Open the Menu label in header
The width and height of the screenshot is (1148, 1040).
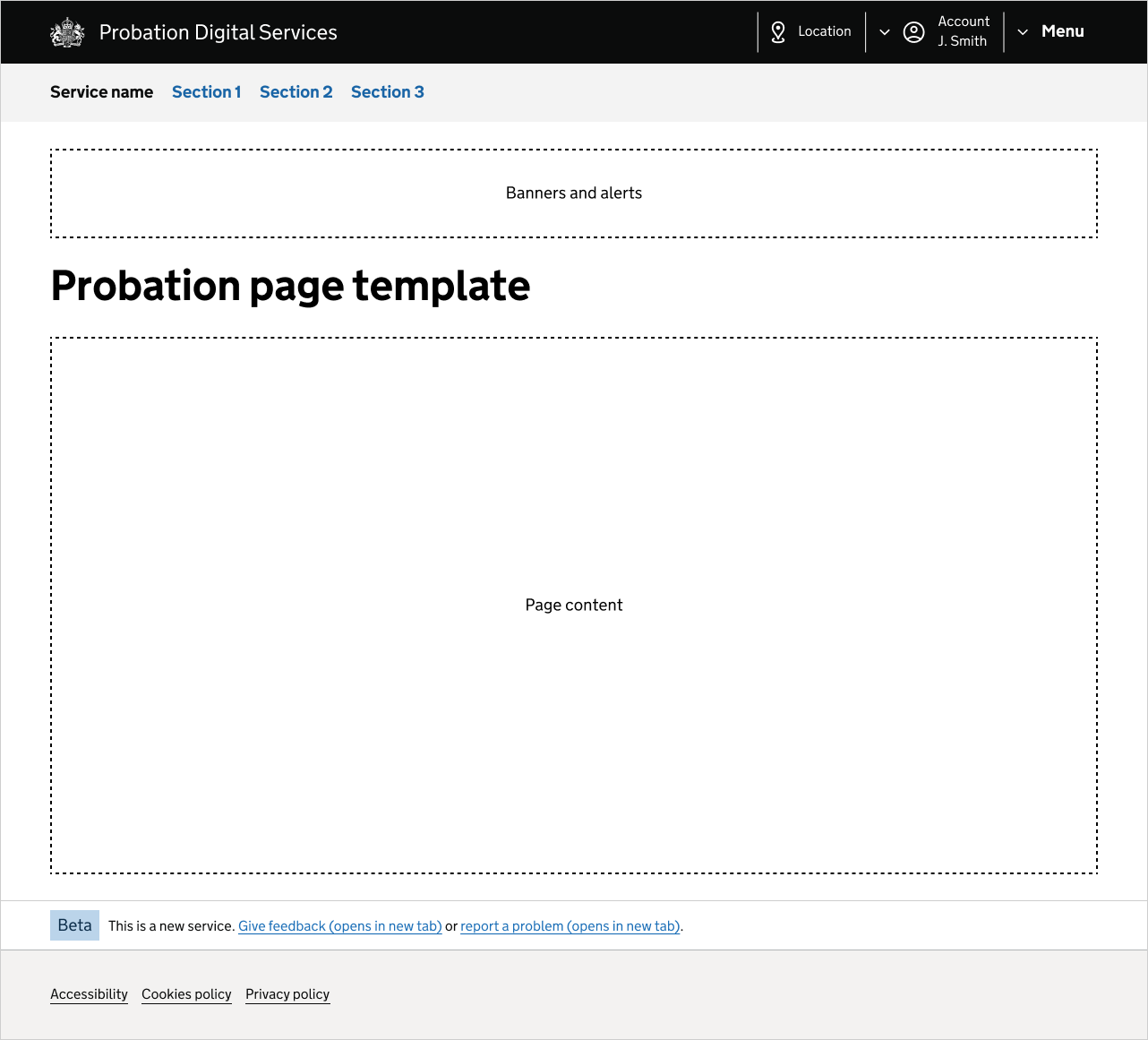pos(1063,31)
